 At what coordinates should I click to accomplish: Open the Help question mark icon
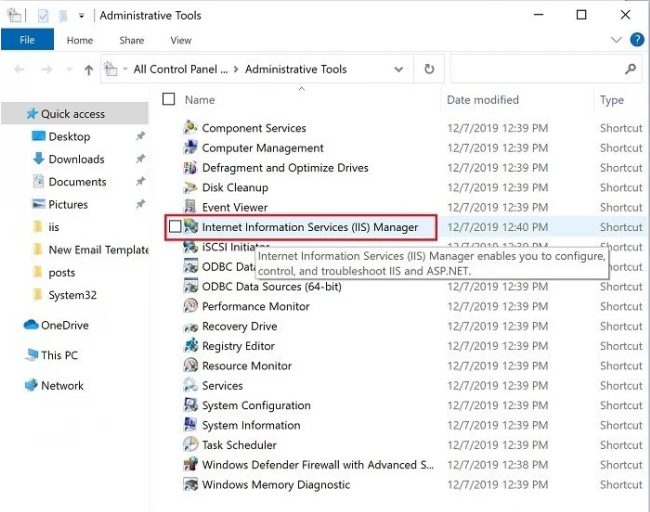637,40
